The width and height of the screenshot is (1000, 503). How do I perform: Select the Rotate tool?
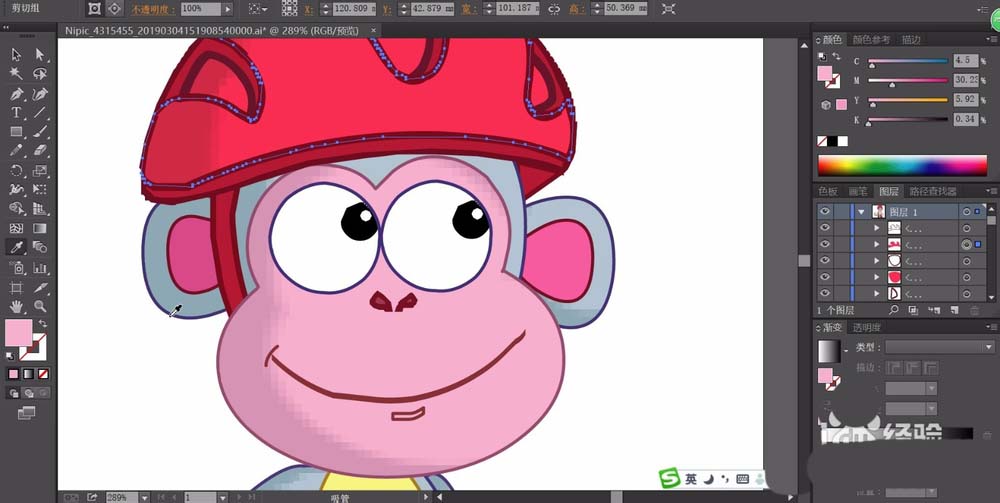point(17,171)
